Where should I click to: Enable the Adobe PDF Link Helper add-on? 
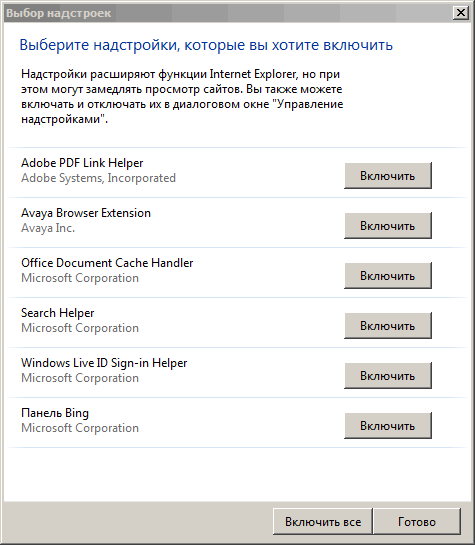[x=388, y=176]
